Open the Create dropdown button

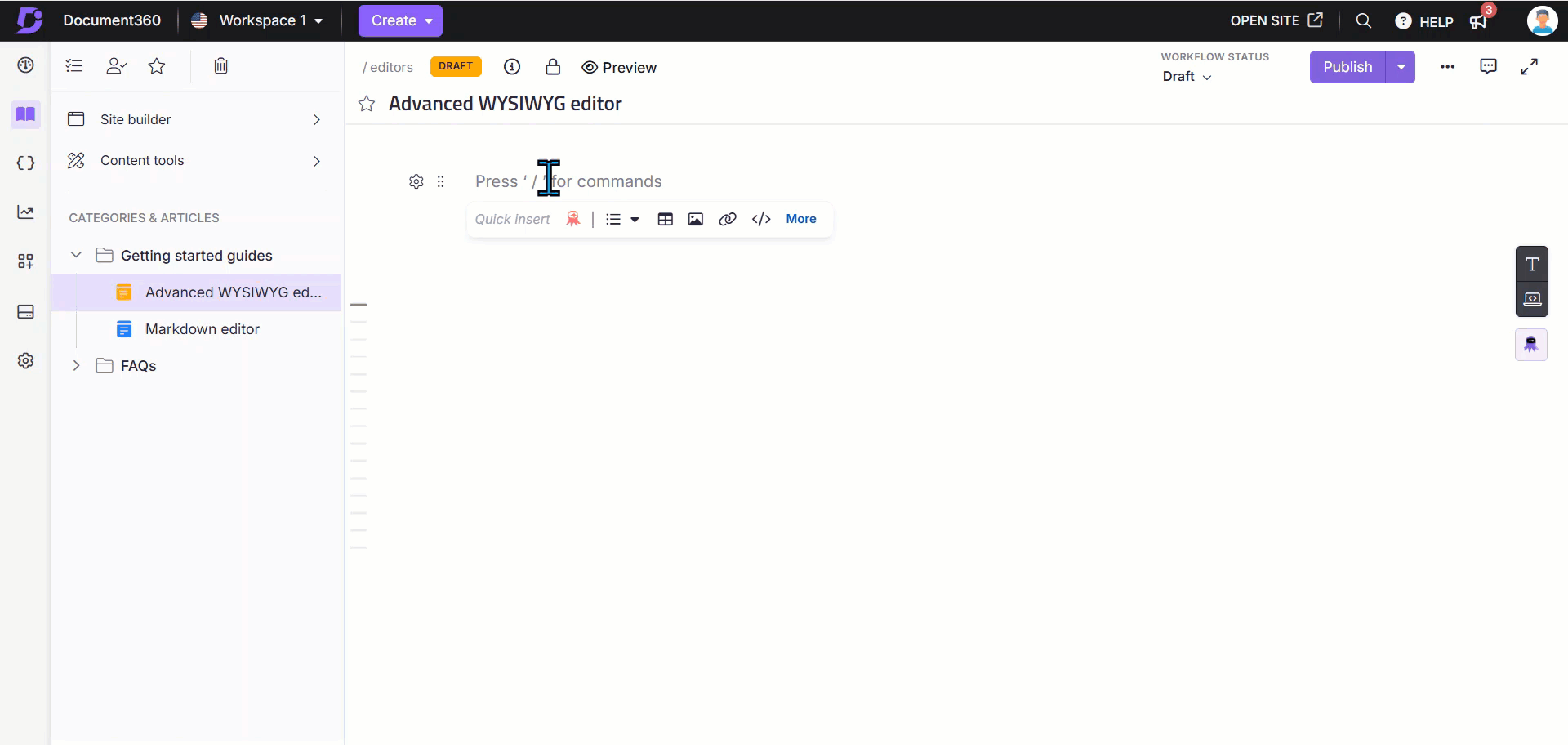tap(400, 20)
